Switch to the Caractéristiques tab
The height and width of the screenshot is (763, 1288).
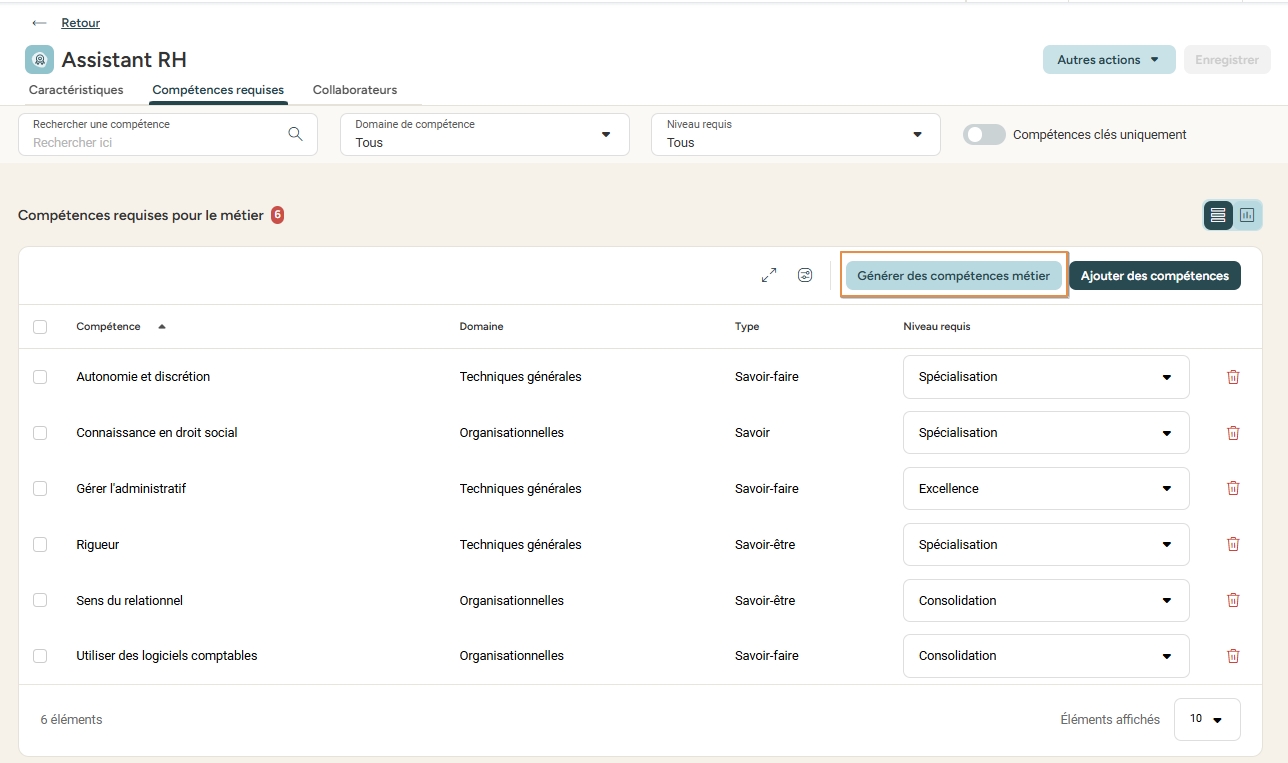pyautogui.click(x=76, y=90)
